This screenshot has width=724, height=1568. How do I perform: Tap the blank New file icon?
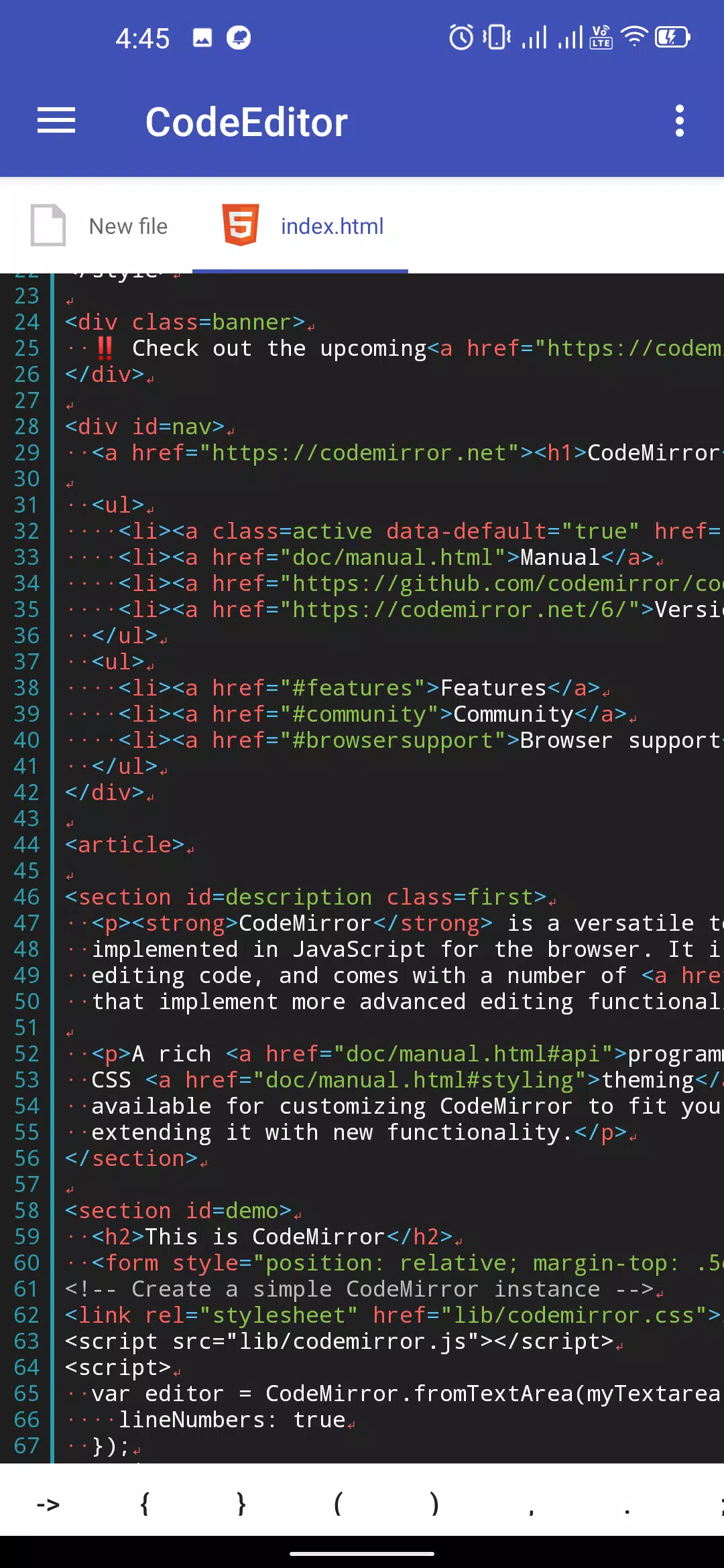[x=48, y=225]
